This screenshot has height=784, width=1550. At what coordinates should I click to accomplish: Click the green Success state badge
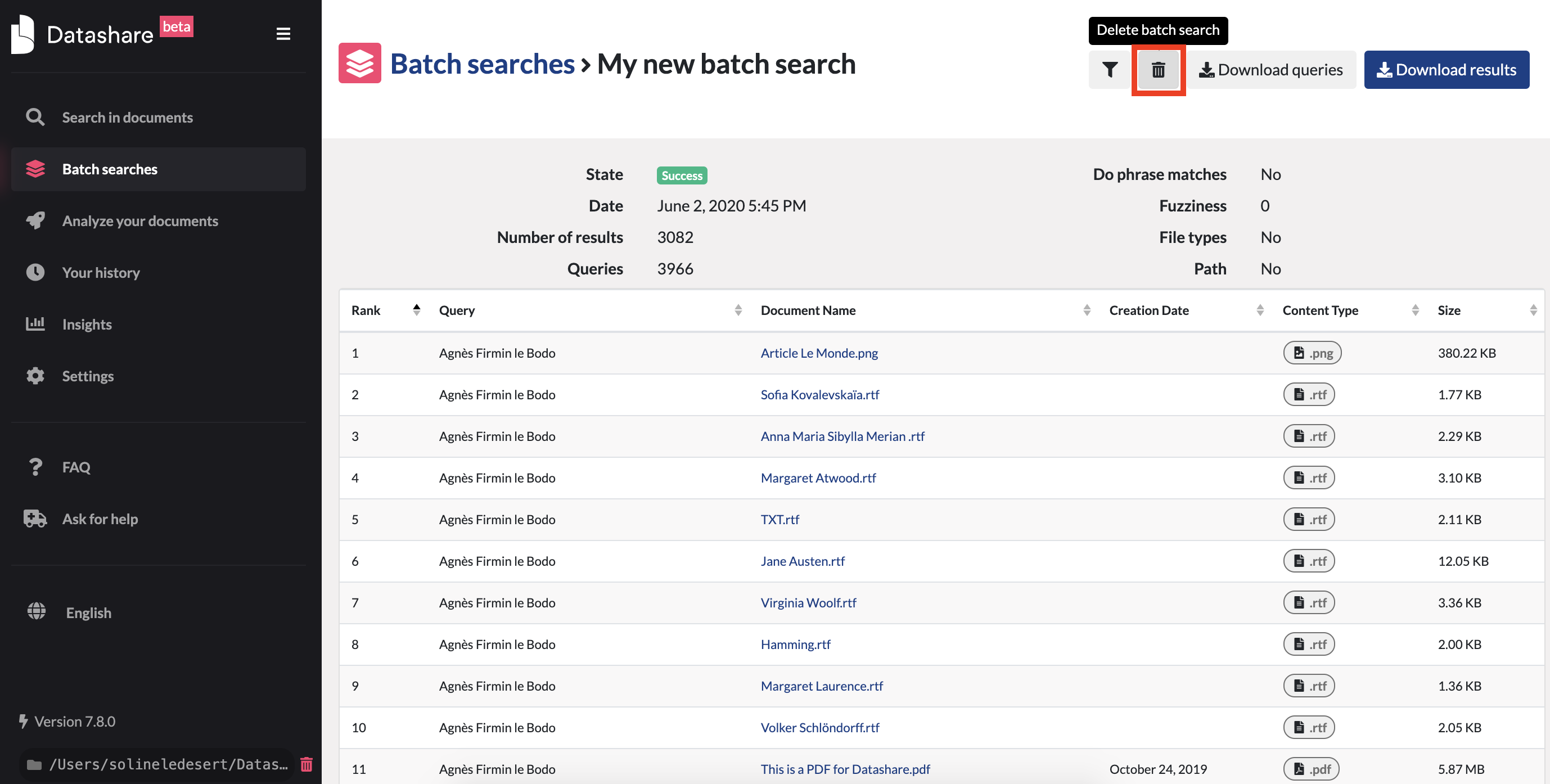click(x=682, y=175)
